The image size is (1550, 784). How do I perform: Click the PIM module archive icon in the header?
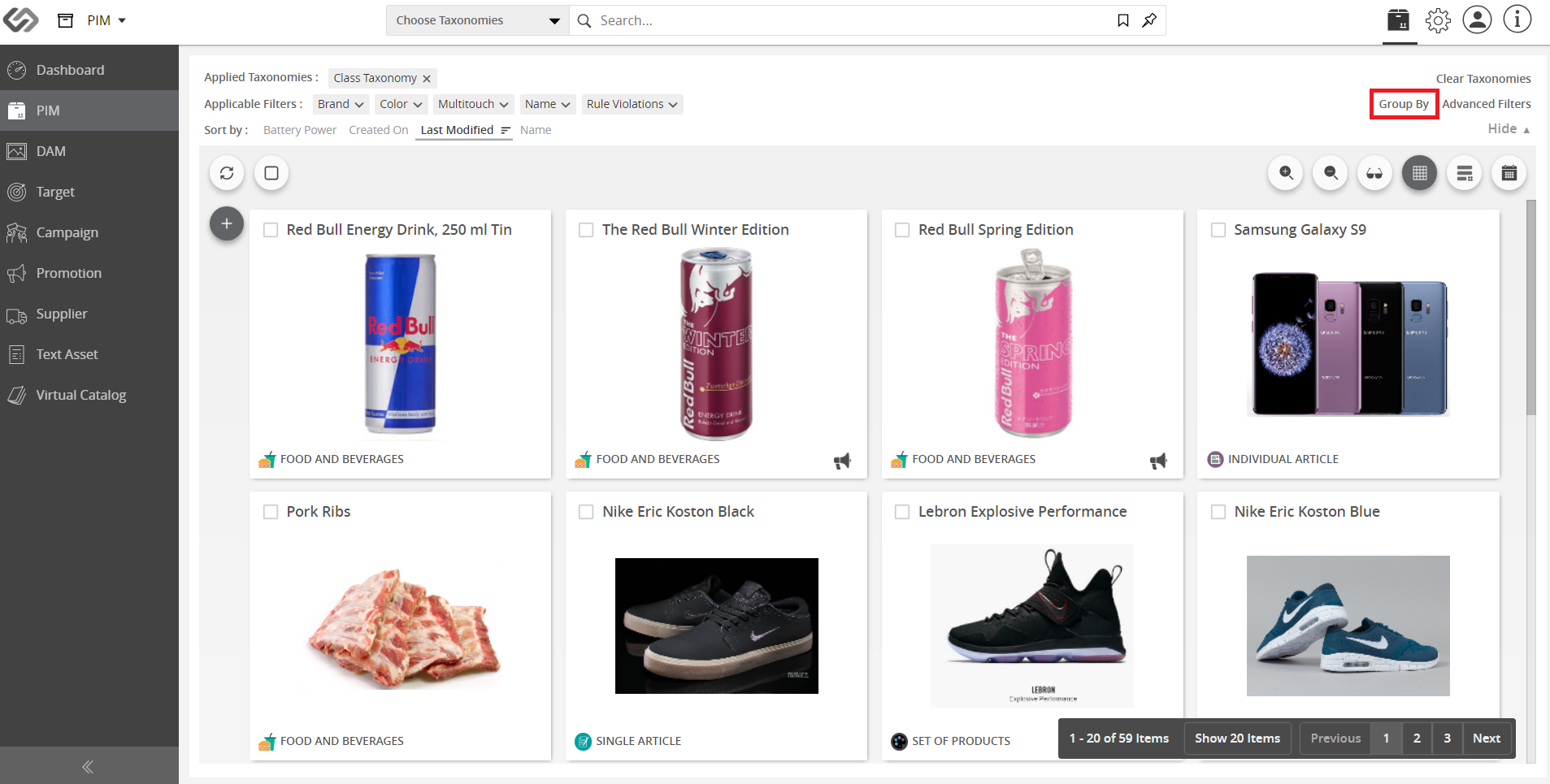66,20
